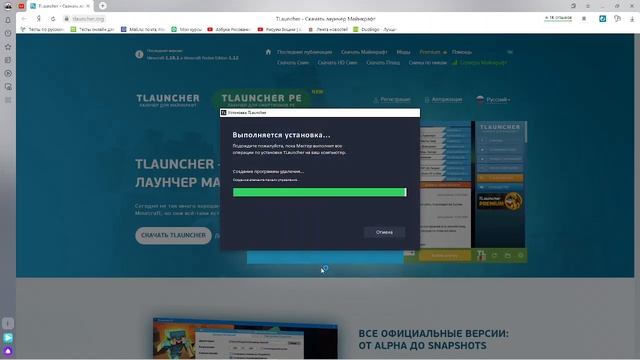Image resolution: width=640 pixels, height=360 pixels.
Task: Open the browser downloads arrow icon
Action: click(632, 19)
